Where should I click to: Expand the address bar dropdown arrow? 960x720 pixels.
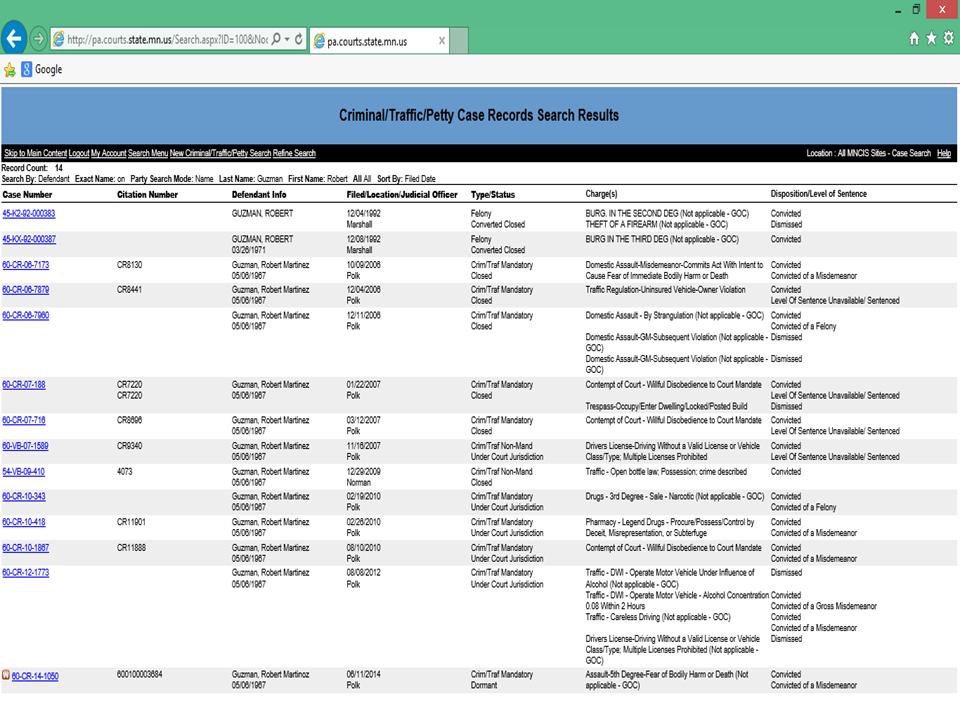click(x=287, y=39)
